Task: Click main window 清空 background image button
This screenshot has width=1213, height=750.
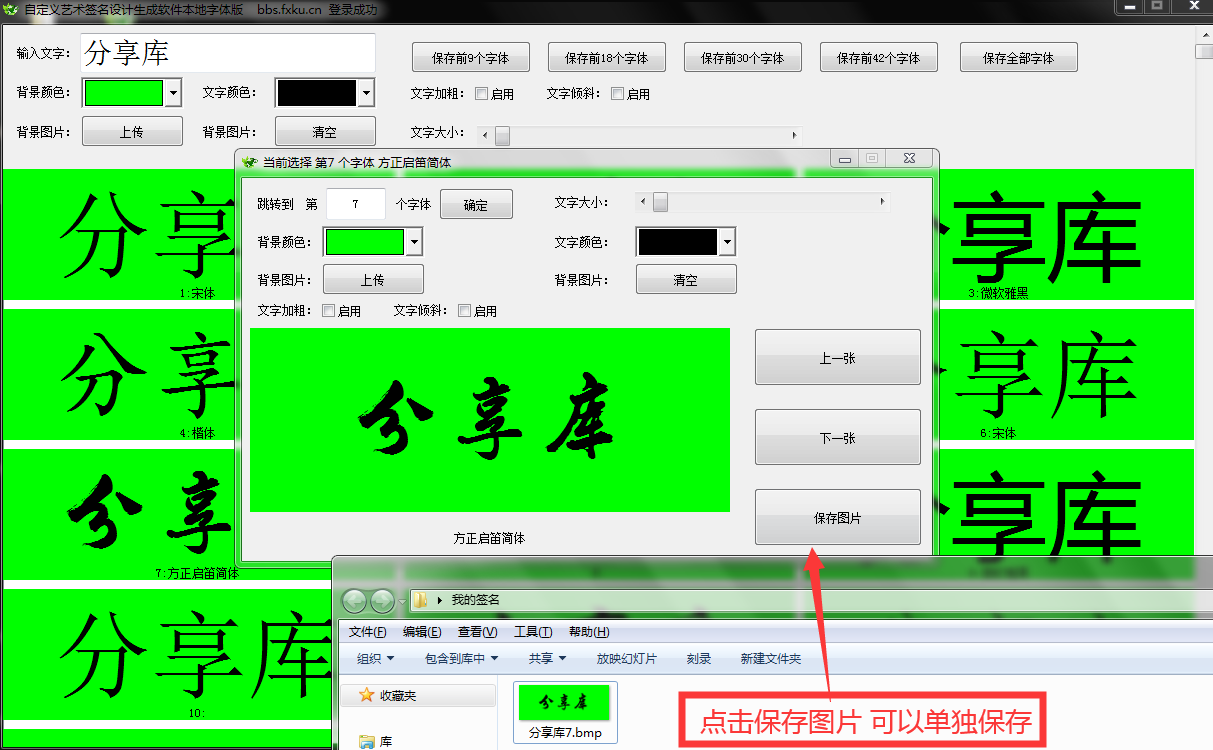Action: pyautogui.click(x=325, y=132)
